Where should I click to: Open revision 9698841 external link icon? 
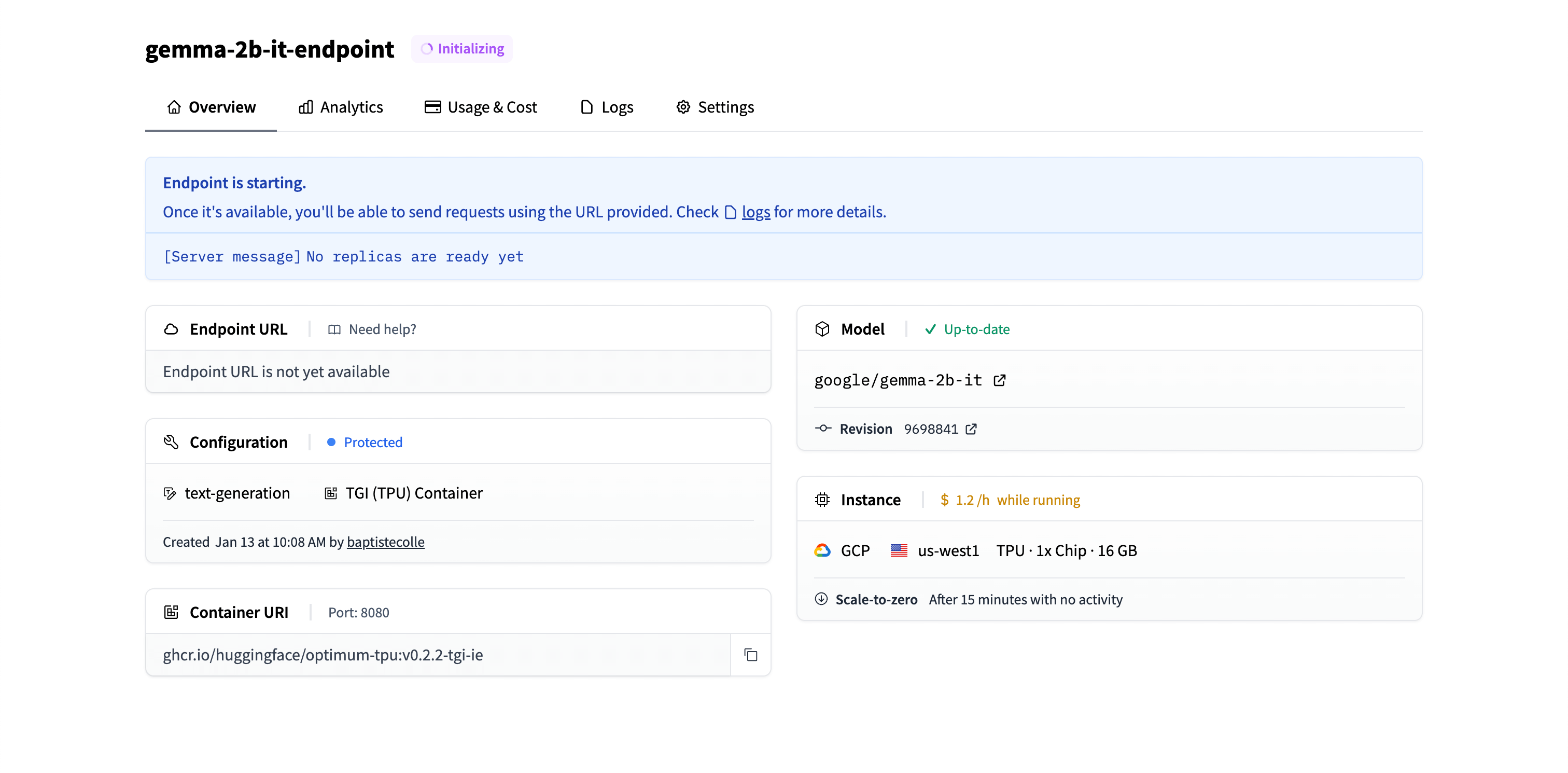coord(972,429)
